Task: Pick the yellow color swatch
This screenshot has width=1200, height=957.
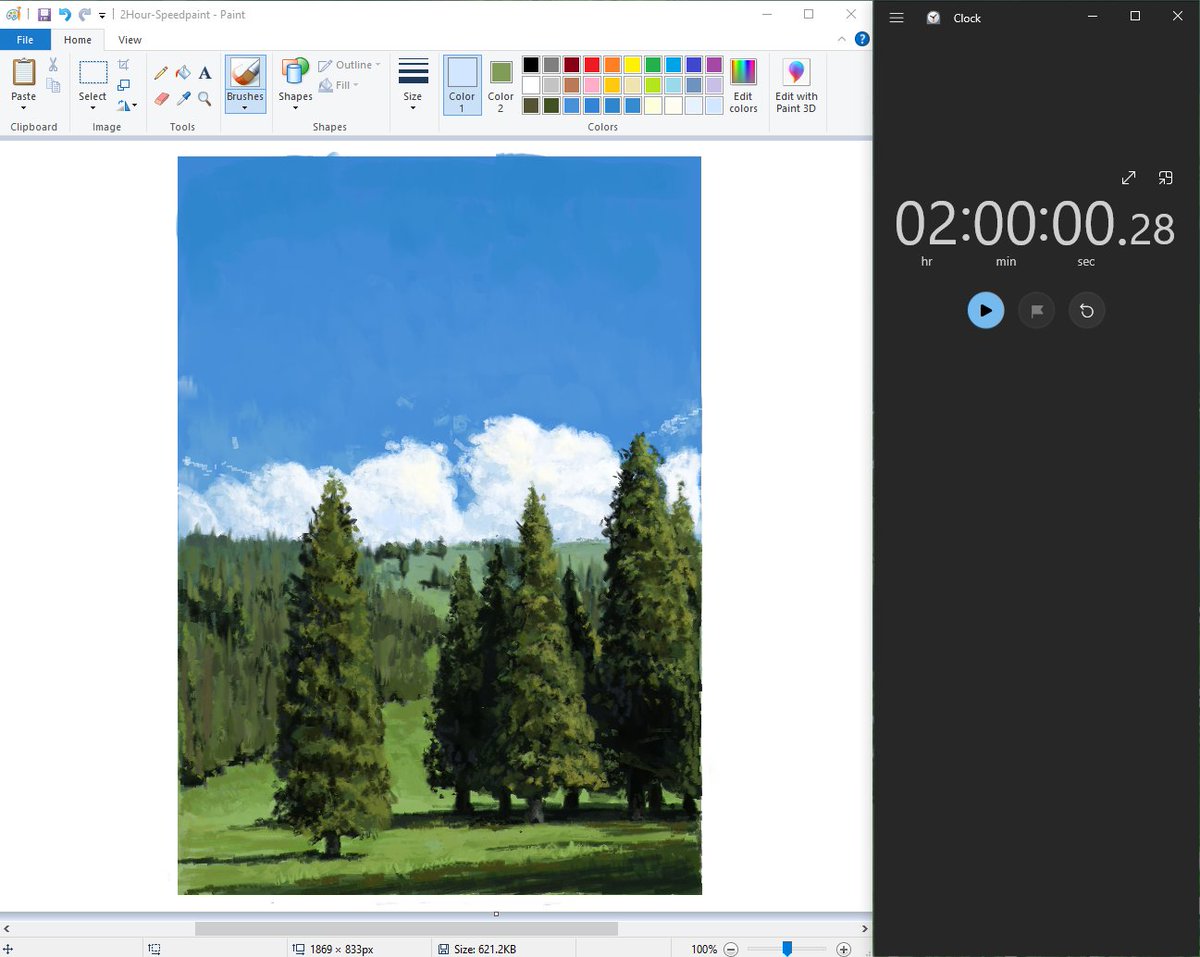Action: tap(633, 65)
